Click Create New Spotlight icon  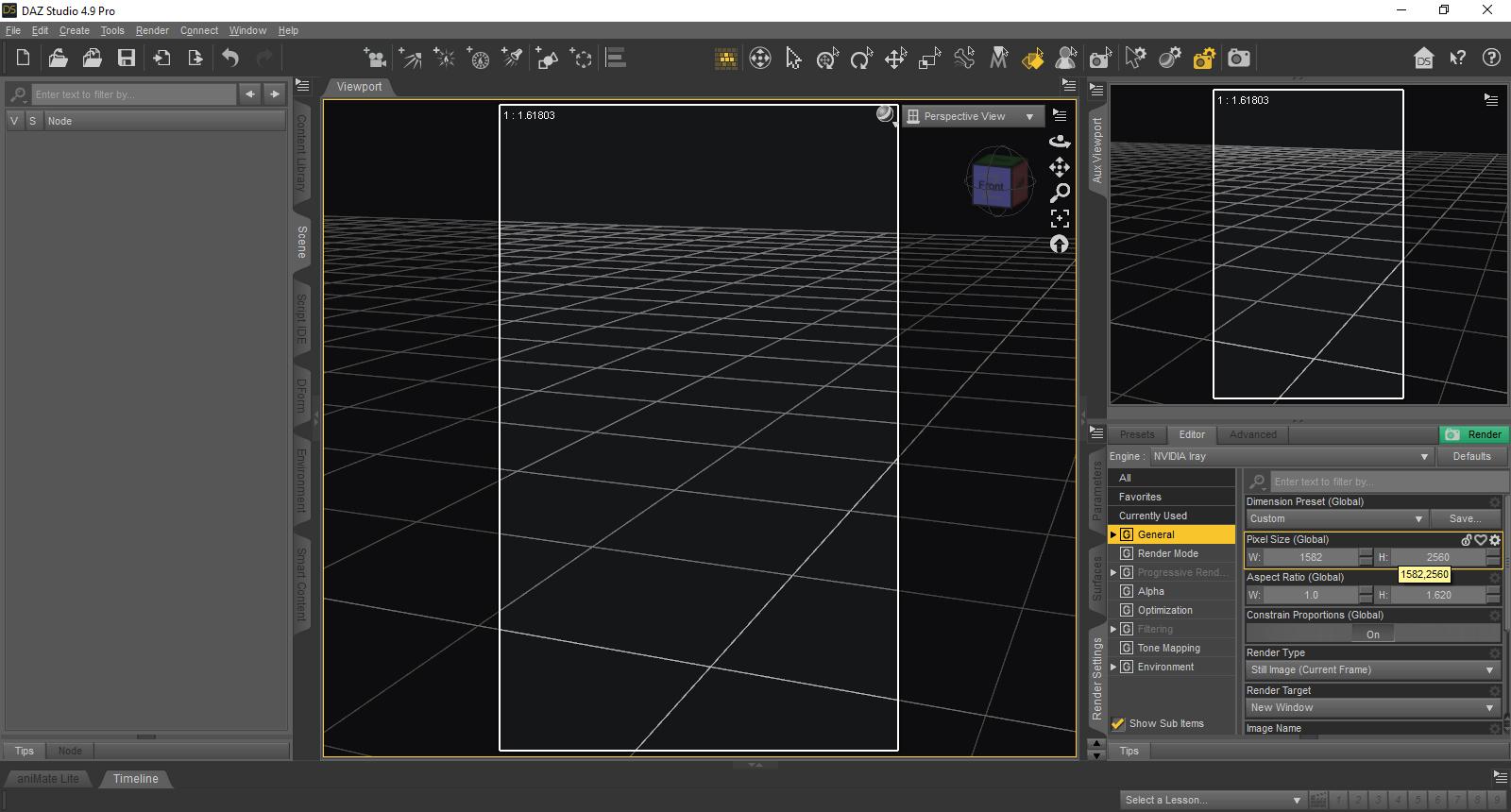click(513, 59)
